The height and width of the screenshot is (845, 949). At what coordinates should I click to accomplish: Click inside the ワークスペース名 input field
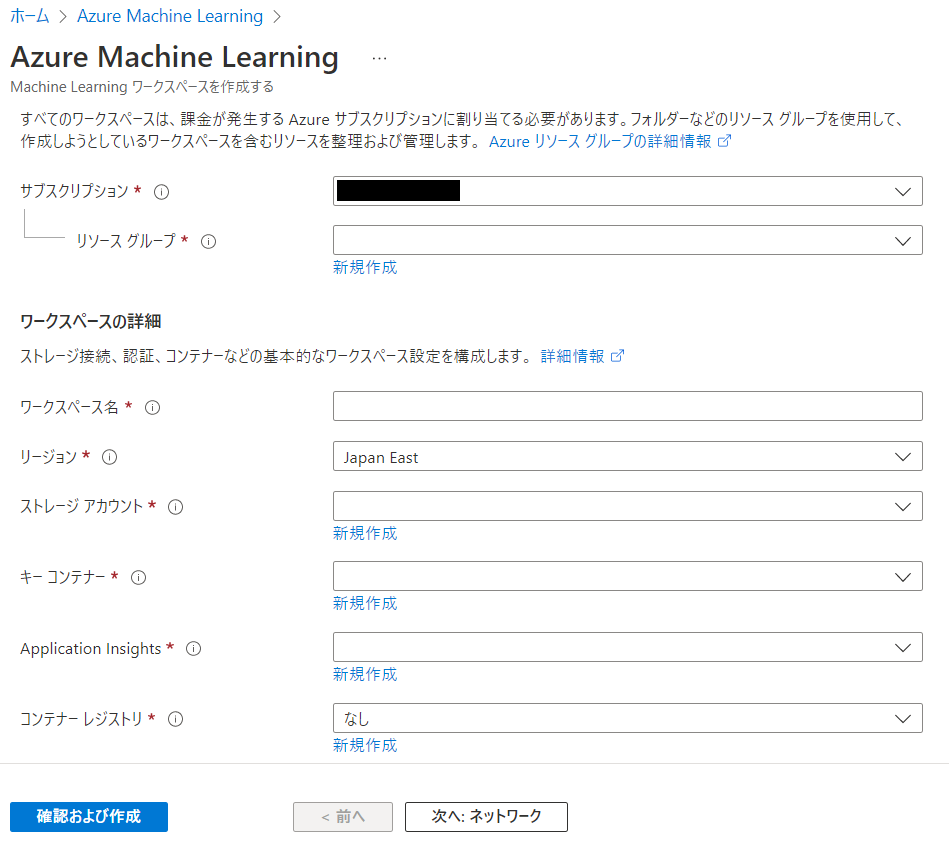click(627, 406)
